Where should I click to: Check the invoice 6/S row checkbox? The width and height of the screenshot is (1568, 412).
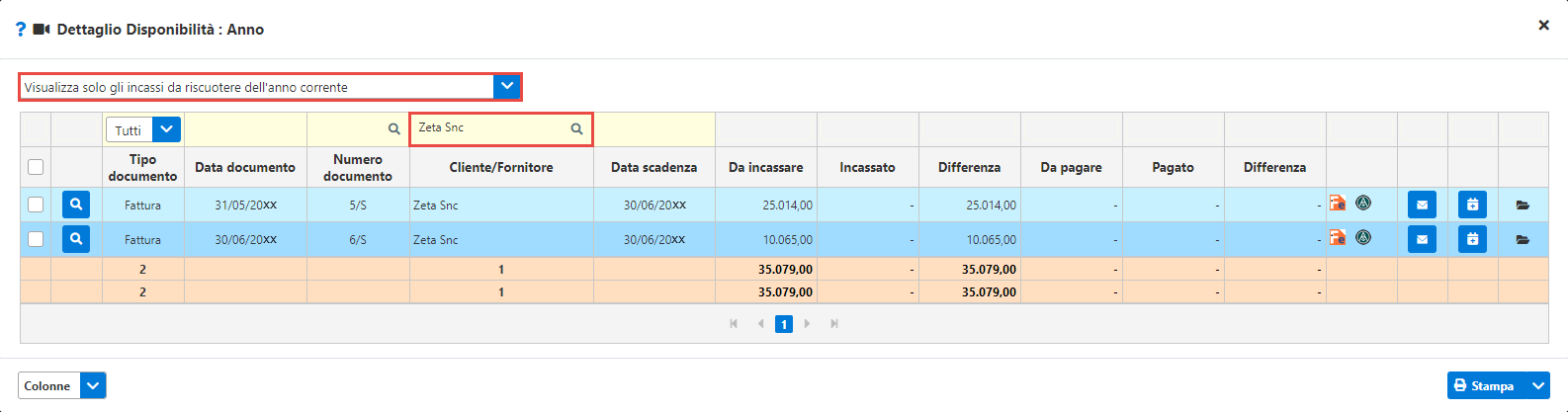pyautogui.click(x=36, y=239)
